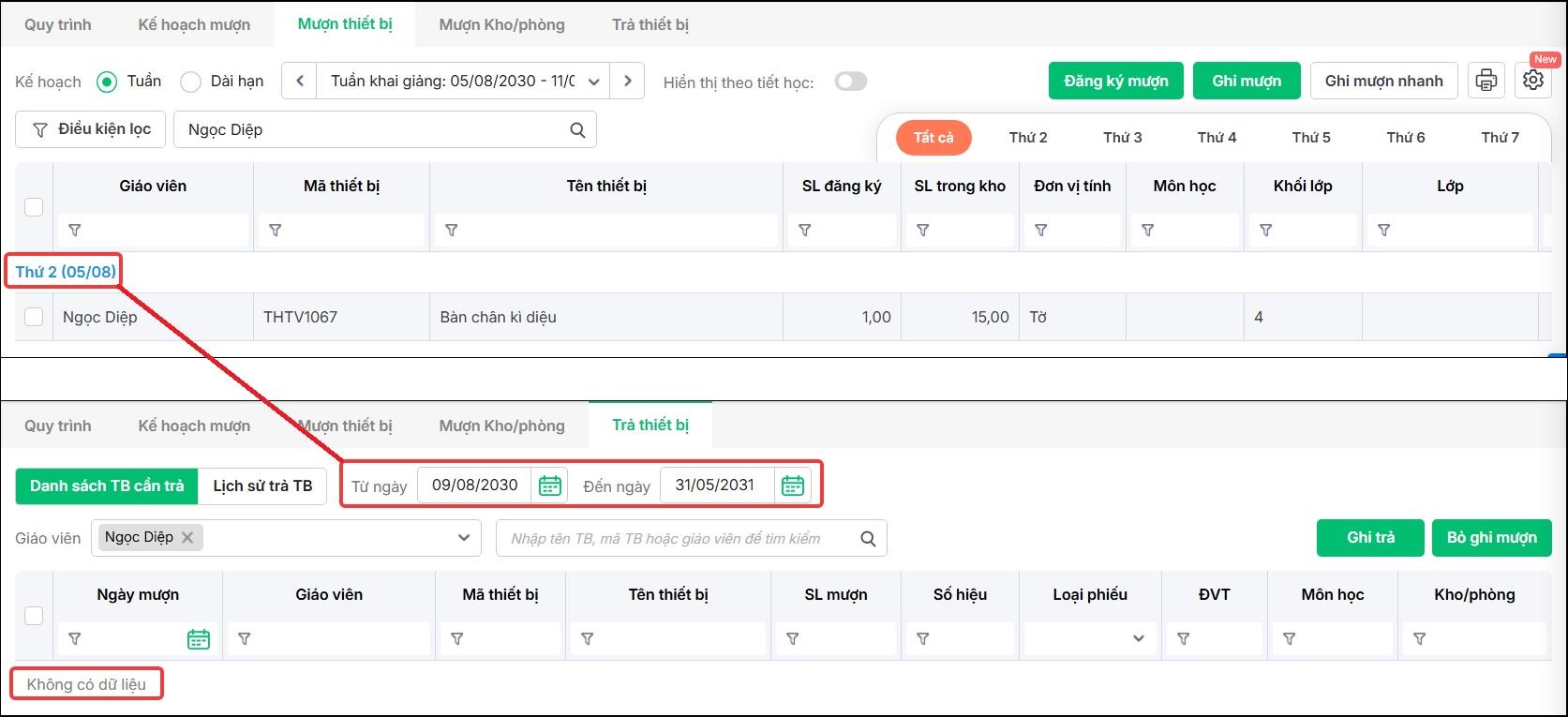This screenshot has height=717, width=1568.
Task: Tick the select-all checkbox in top table
Action: click(34, 207)
